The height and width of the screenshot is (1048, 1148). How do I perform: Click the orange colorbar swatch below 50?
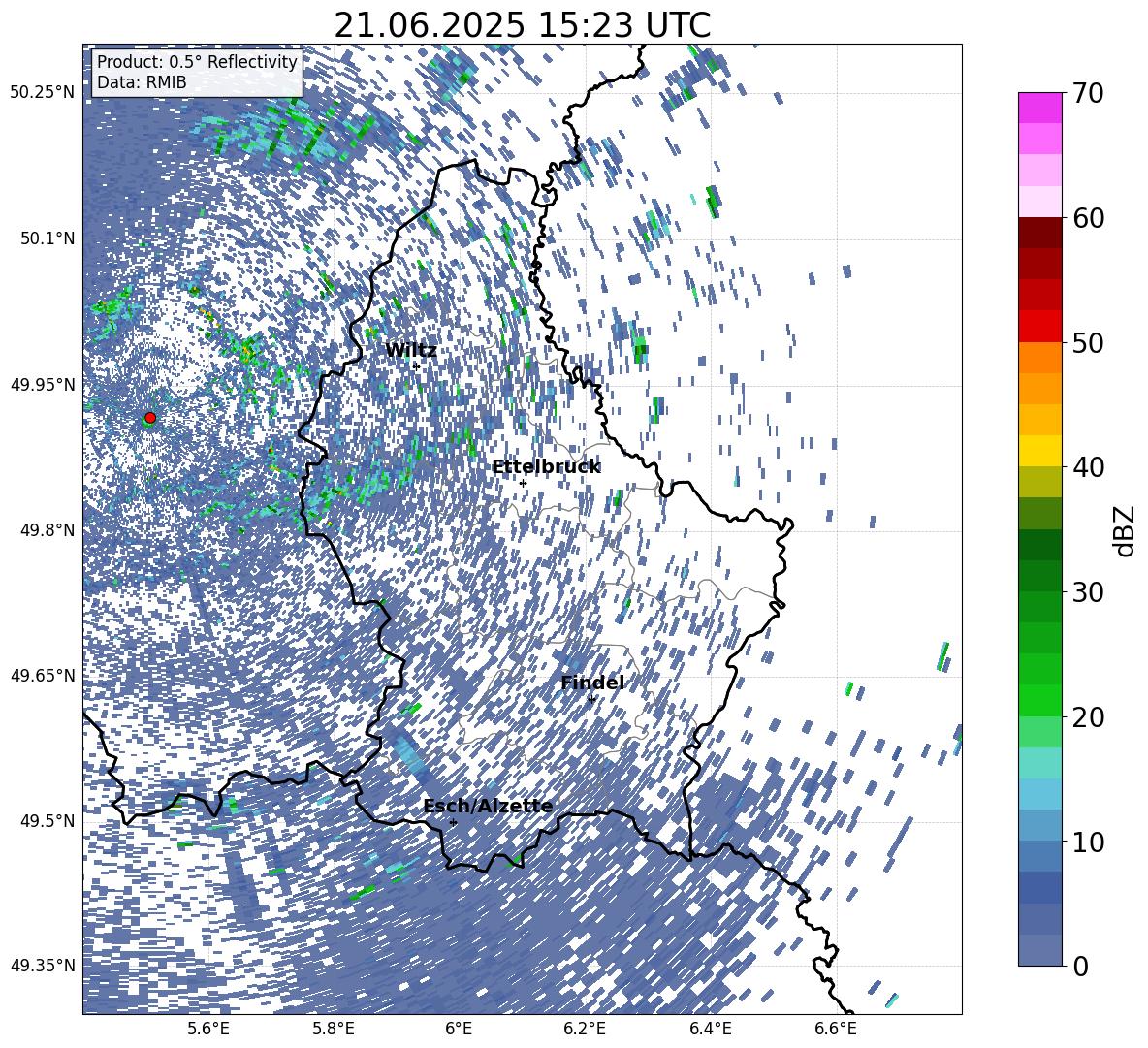(x=1039, y=357)
